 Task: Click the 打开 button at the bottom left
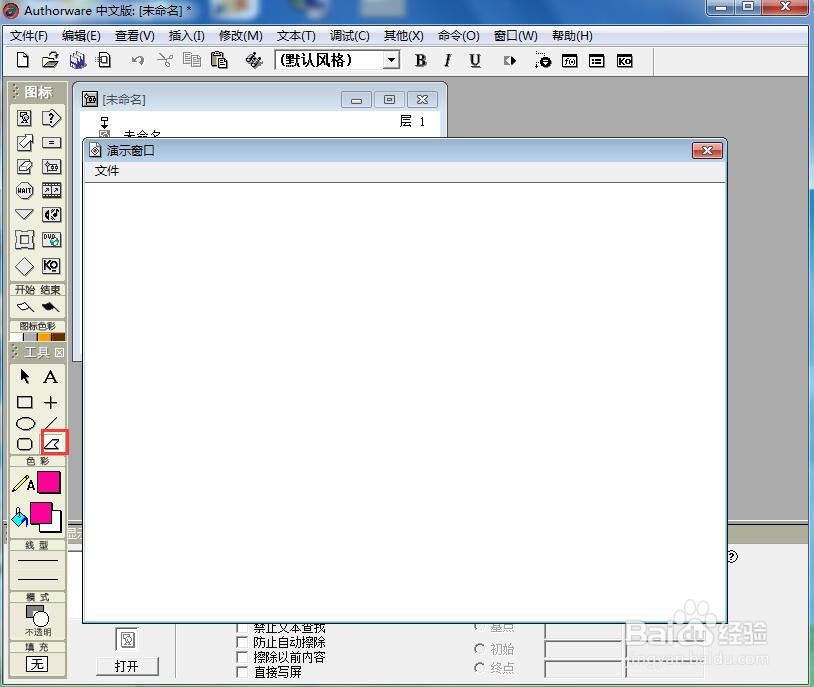[x=127, y=666]
